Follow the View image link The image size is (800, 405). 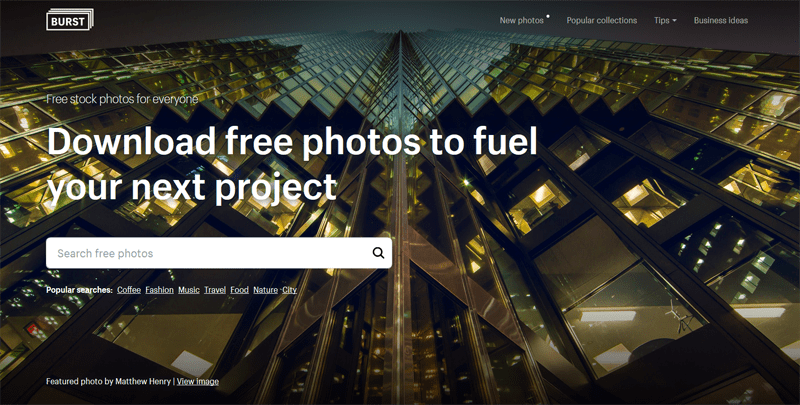(197, 381)
